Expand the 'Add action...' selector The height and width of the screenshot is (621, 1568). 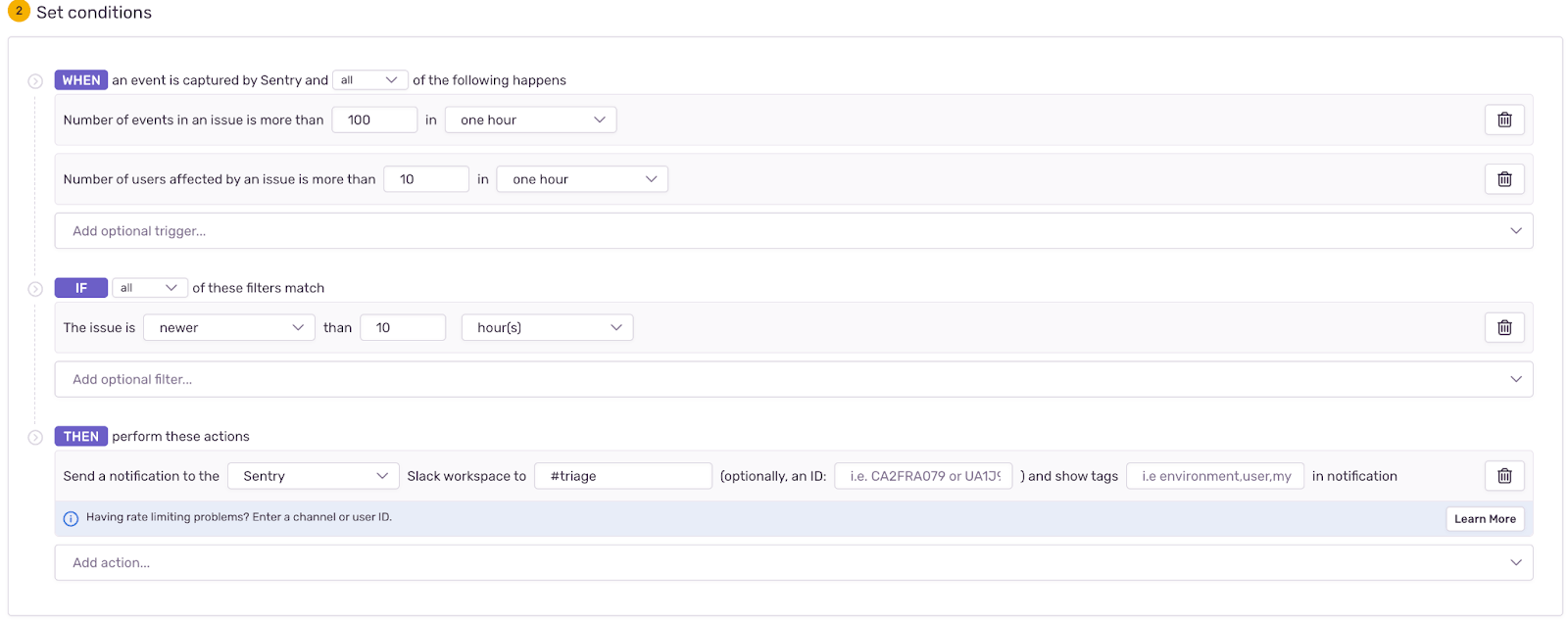(793, 563)
